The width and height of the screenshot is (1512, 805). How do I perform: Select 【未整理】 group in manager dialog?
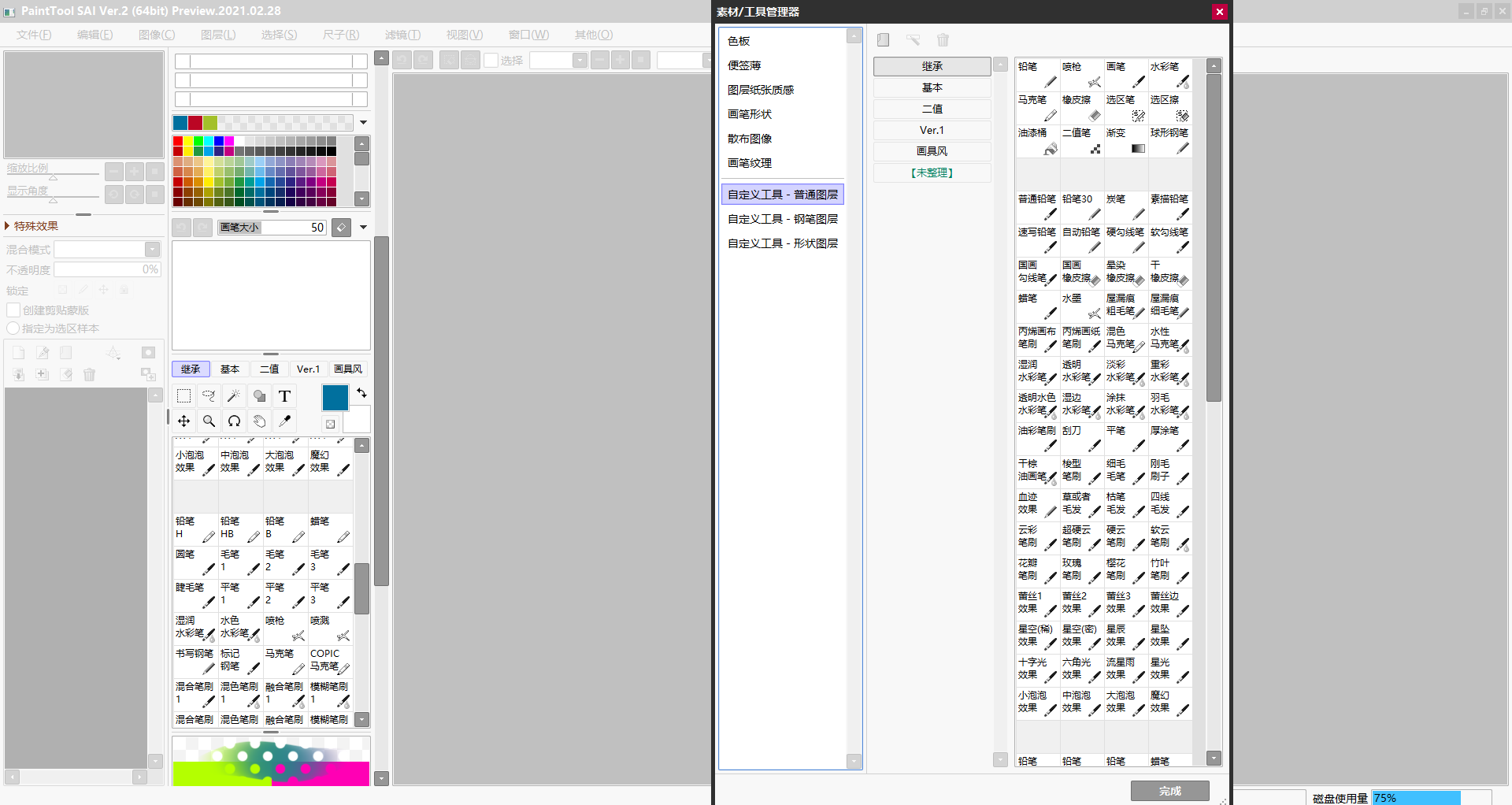click(932, 172)
